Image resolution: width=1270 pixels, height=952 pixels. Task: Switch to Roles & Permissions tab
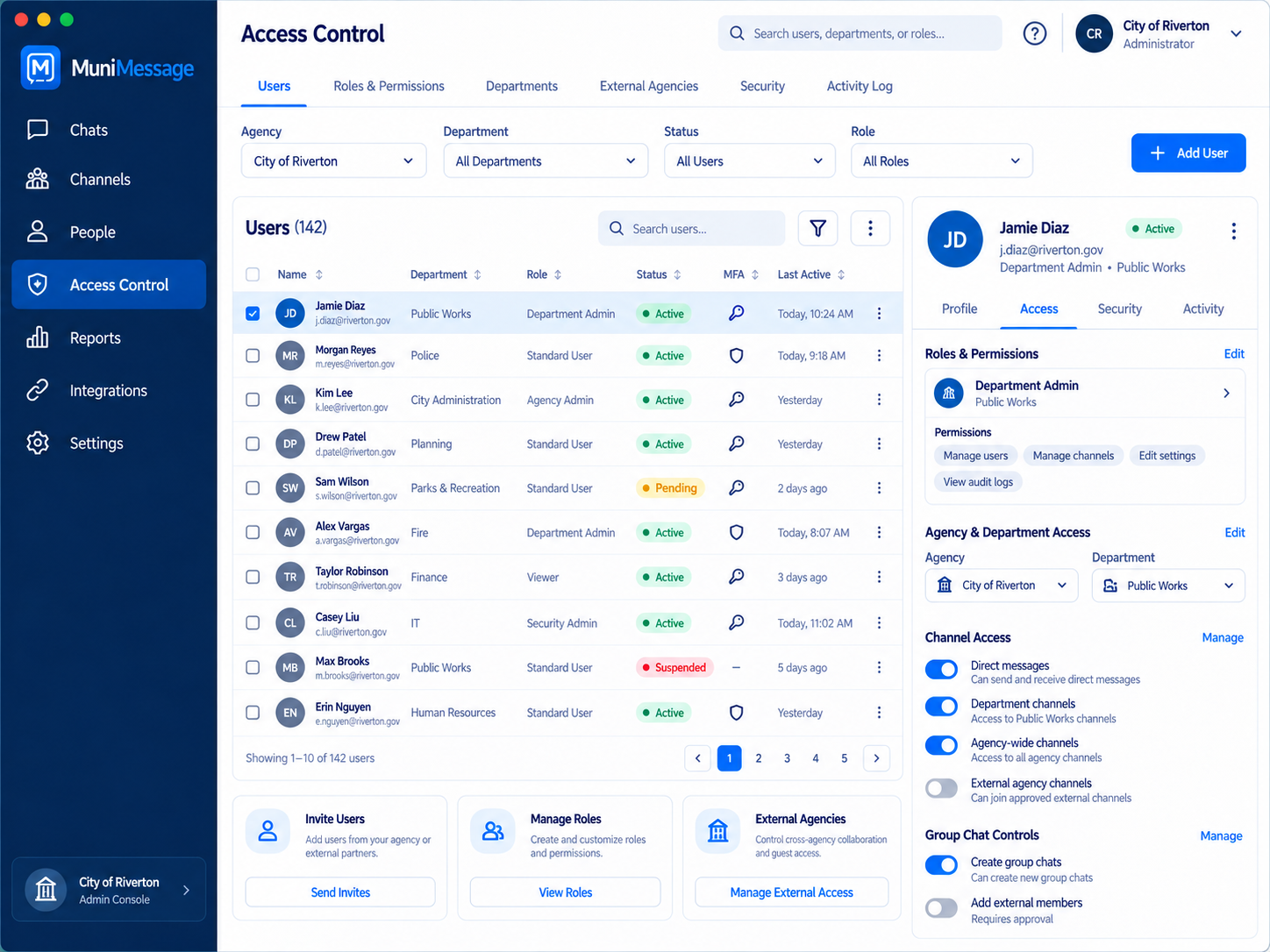click(x=389, y=86)
